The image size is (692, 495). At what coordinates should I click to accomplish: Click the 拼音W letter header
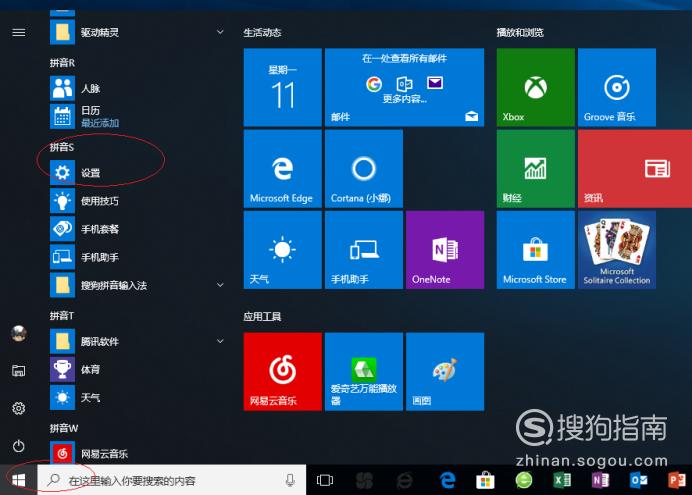pyautogui.click(x=64, y=428)
